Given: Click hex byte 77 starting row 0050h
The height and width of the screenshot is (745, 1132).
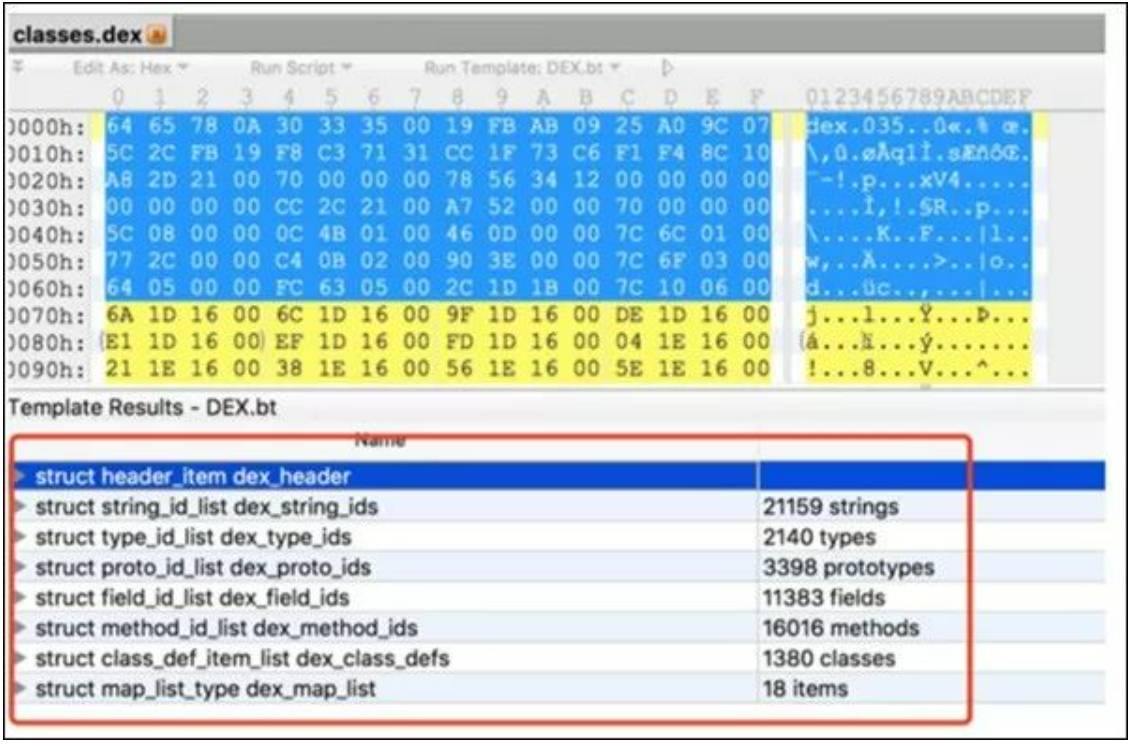Looking at the screenshot, I should coord(119,261).
